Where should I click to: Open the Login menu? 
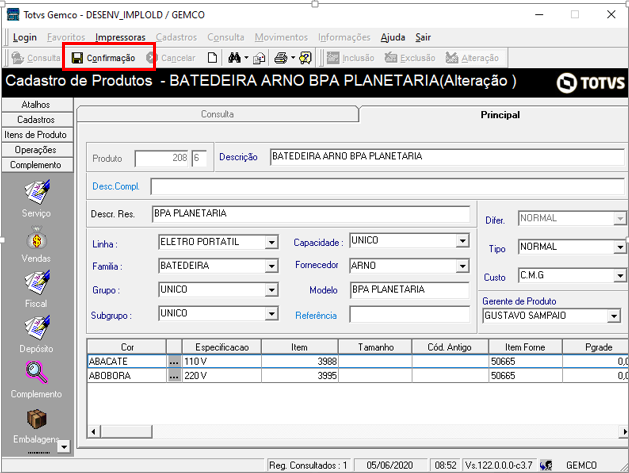tap(24, 37)
